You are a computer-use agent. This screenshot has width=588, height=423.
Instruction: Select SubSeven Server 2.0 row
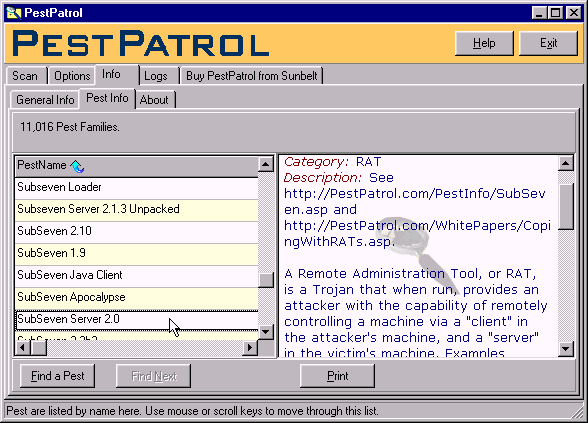coord(136,320)
